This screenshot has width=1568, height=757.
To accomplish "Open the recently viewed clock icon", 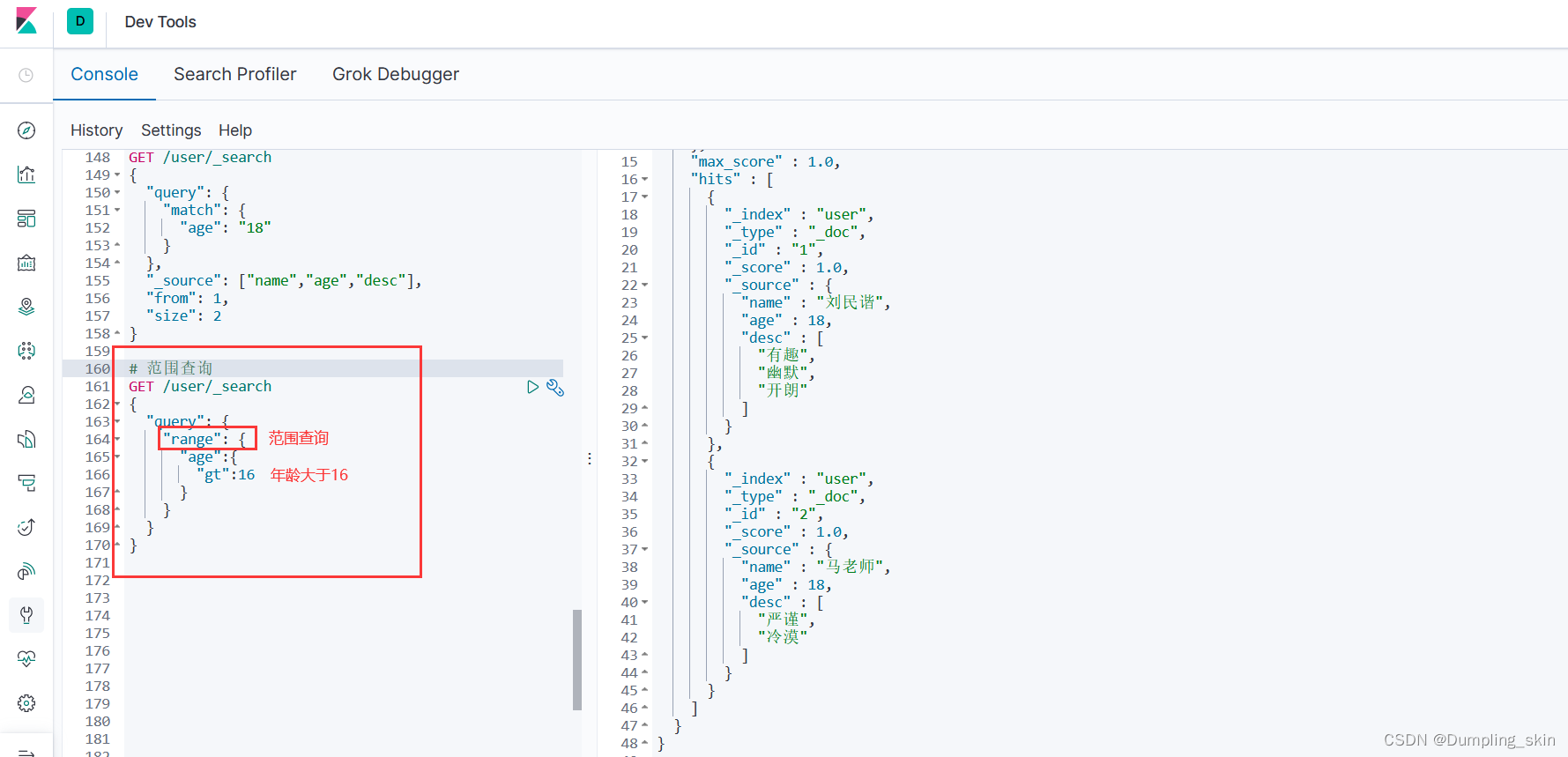I will pyautogui.click(x=26, y=75).
